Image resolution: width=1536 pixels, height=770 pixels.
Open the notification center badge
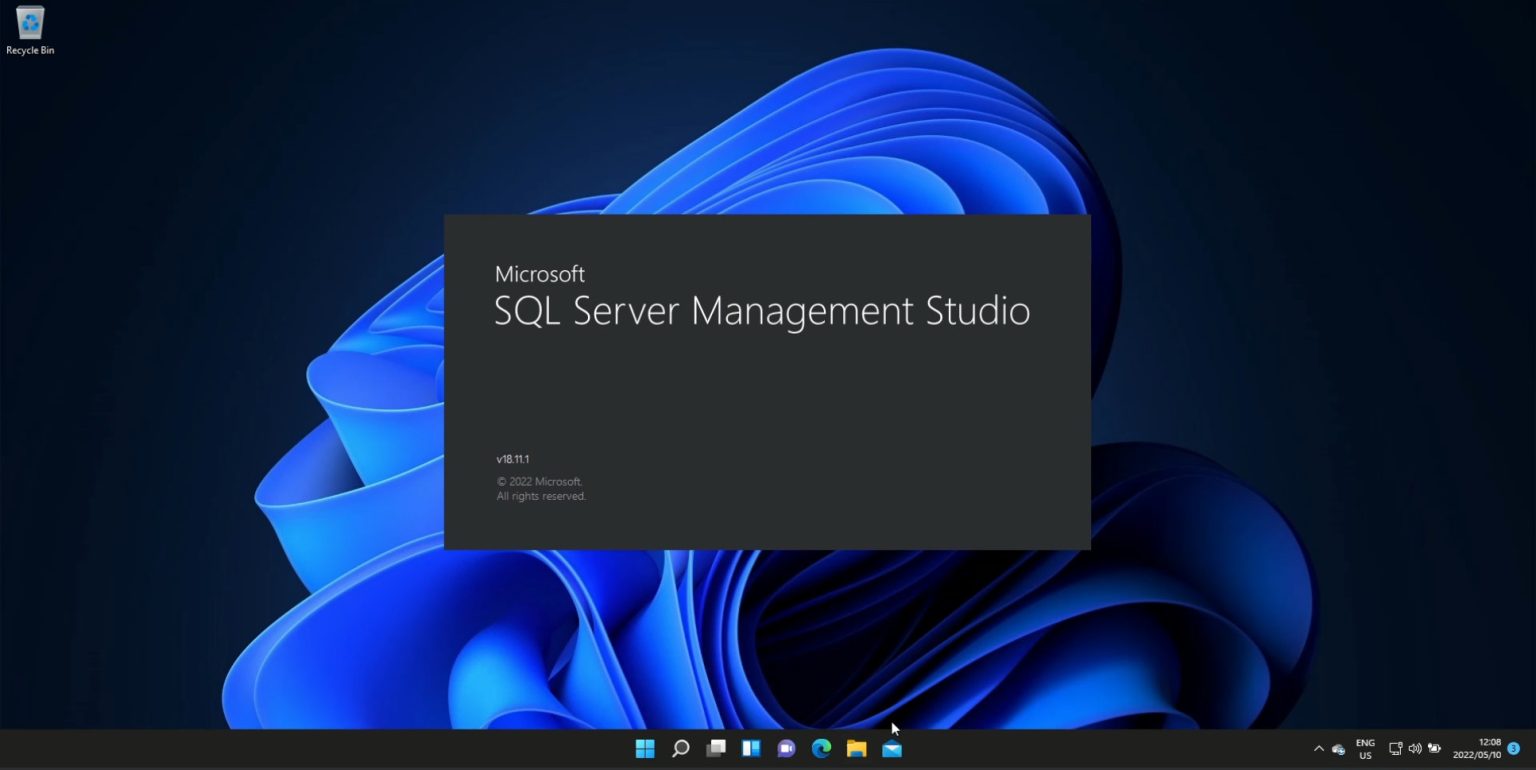pos(1512,748)
